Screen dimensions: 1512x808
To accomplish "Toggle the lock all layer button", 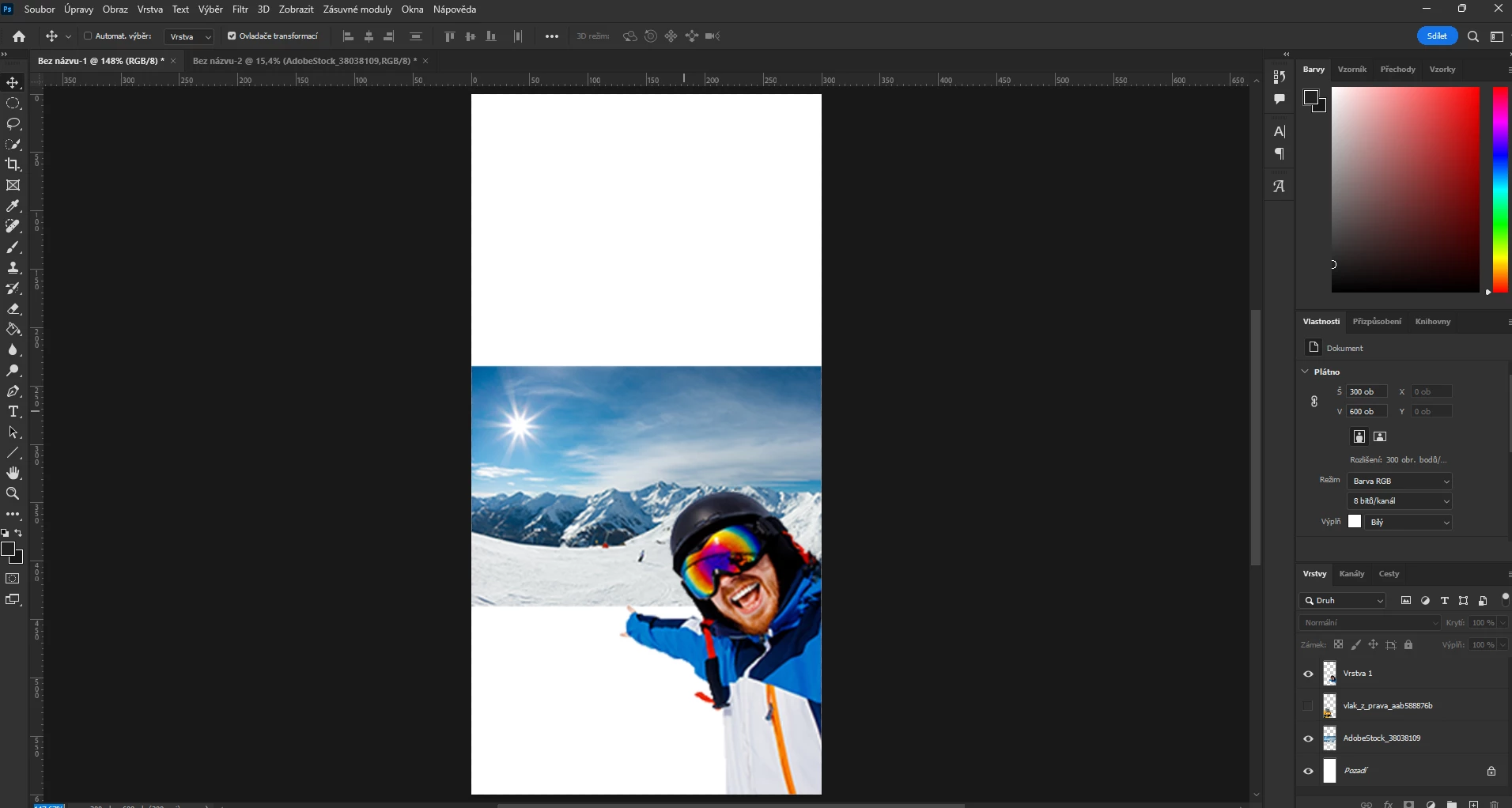I will tap(1408, 645).
